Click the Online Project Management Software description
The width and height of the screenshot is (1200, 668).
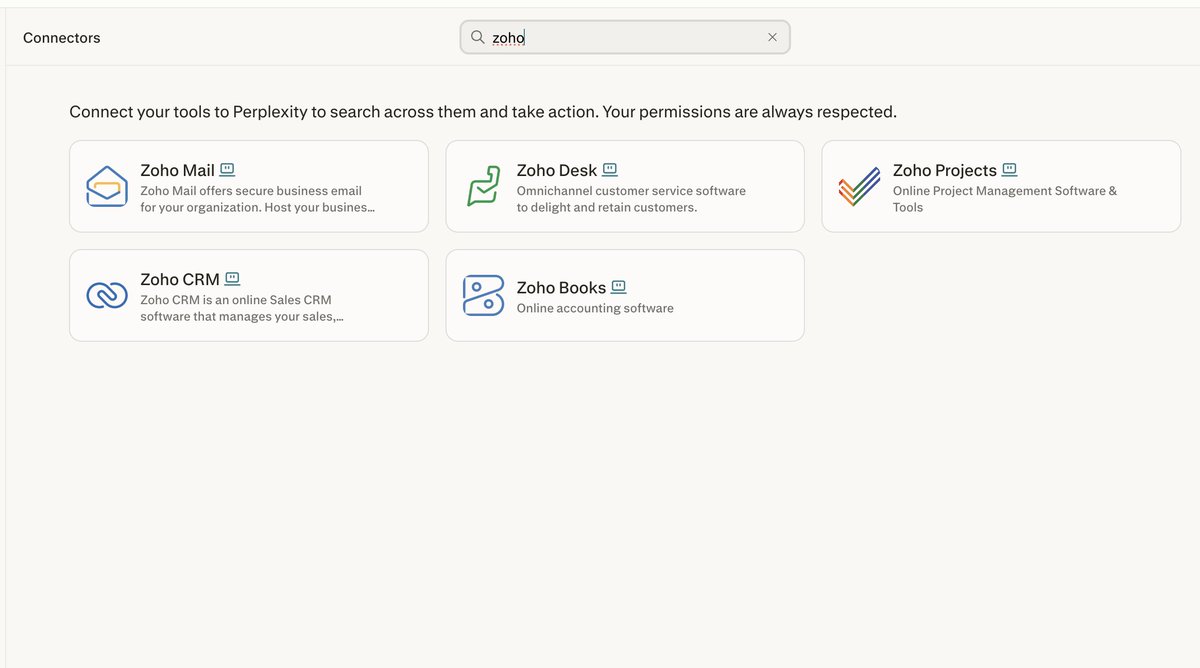click(x=1005, y=199)
